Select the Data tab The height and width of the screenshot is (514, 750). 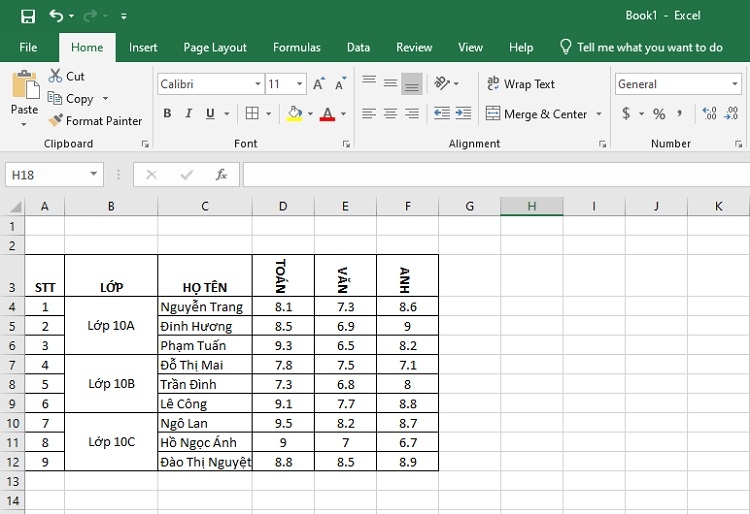tap(358, 47)
